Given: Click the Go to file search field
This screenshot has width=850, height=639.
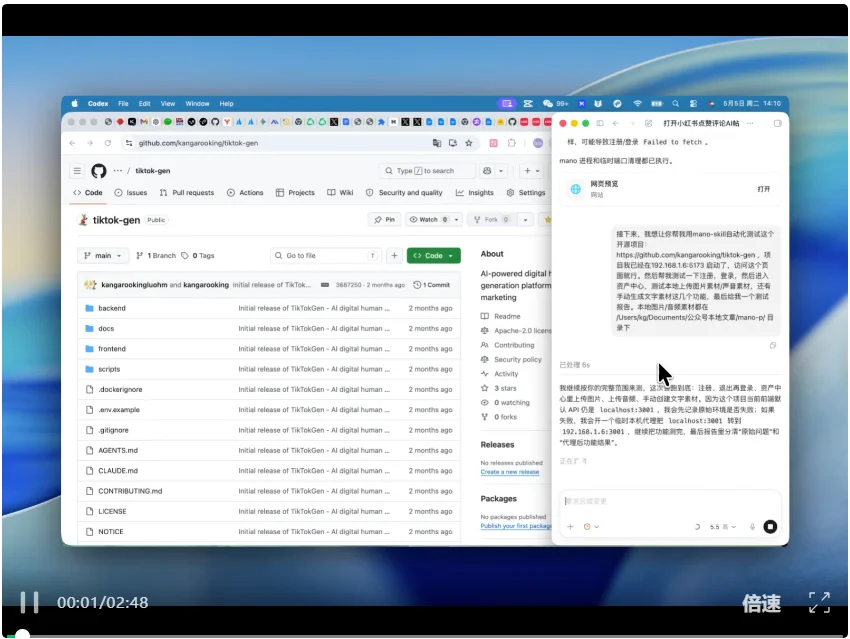Looking at the screenshot, I should point(325,255).
